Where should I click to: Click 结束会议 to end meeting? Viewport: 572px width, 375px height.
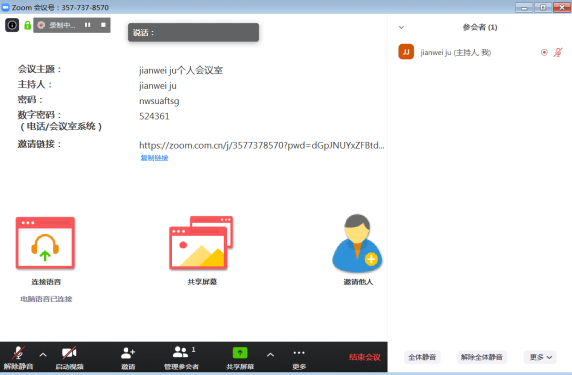365,357
